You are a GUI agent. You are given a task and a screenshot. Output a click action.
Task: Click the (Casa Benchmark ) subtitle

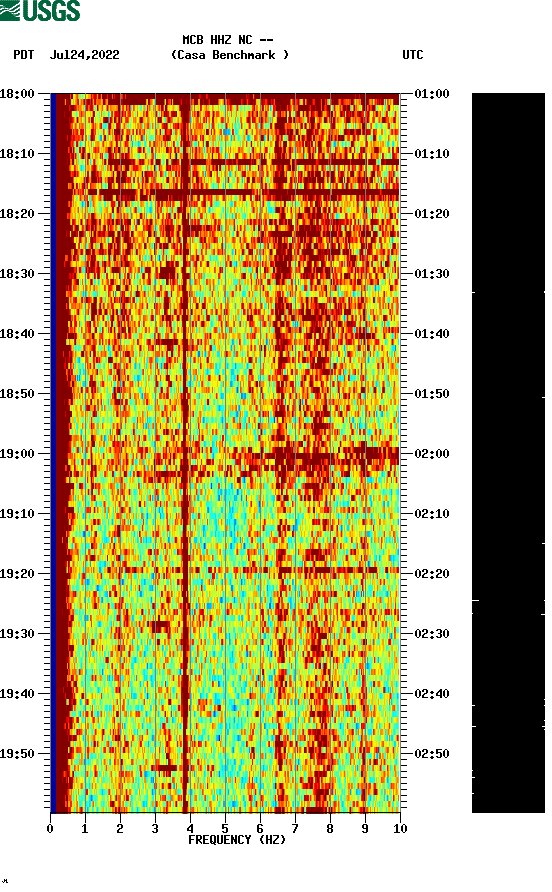[x=230, y=55]
